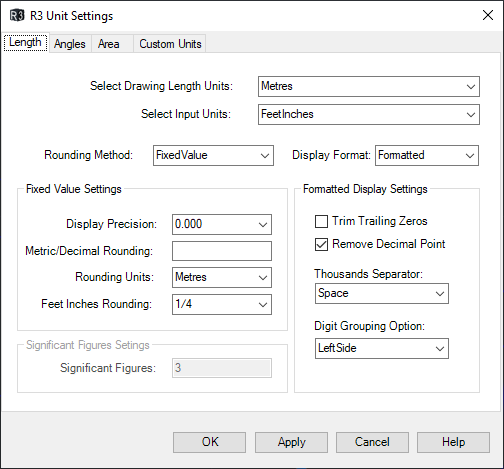The image size is (504, 469).
Task: Close the R3 Unit Settings dialog
Action: [488, 15]
